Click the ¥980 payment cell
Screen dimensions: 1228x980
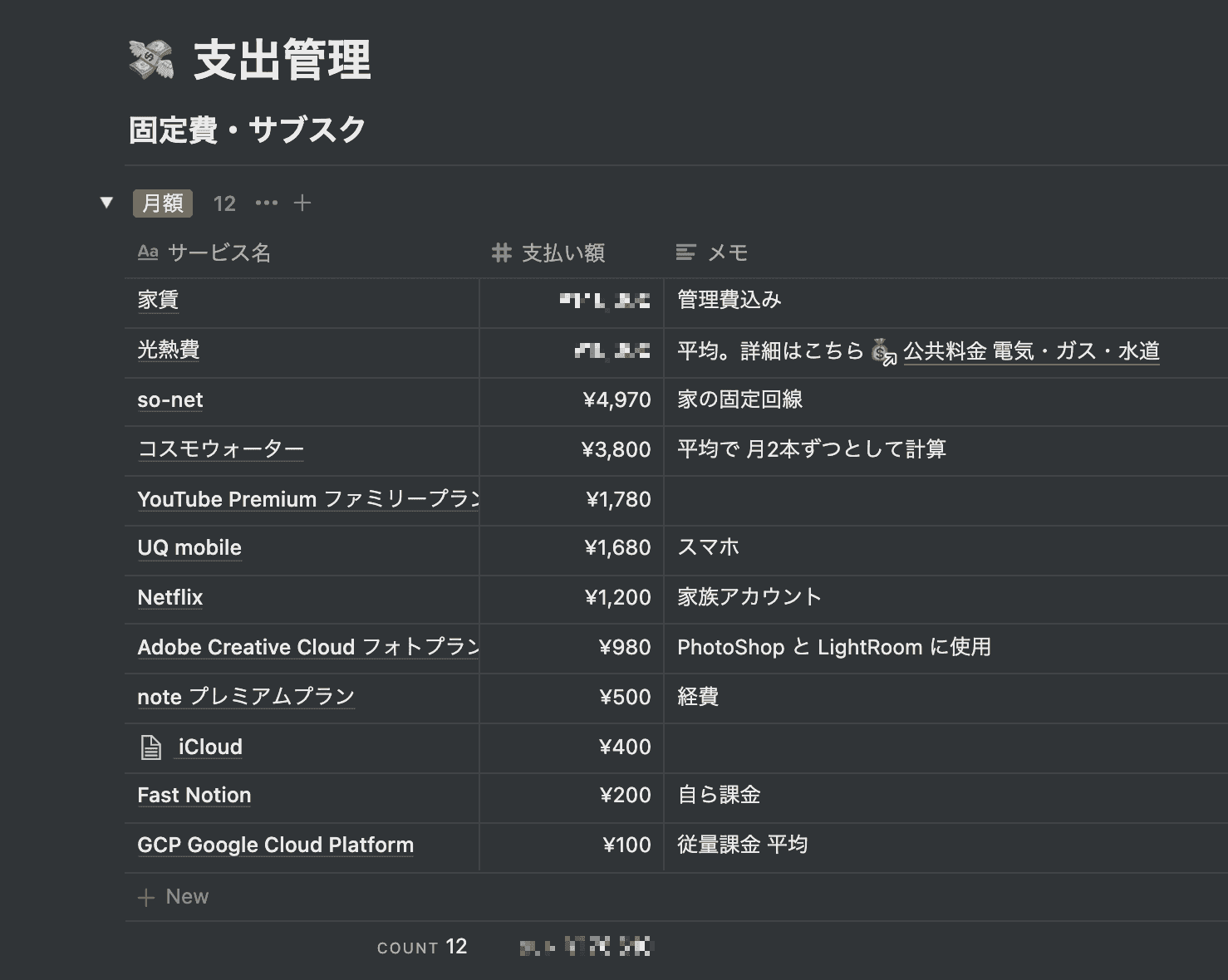[x=572, y=647]
